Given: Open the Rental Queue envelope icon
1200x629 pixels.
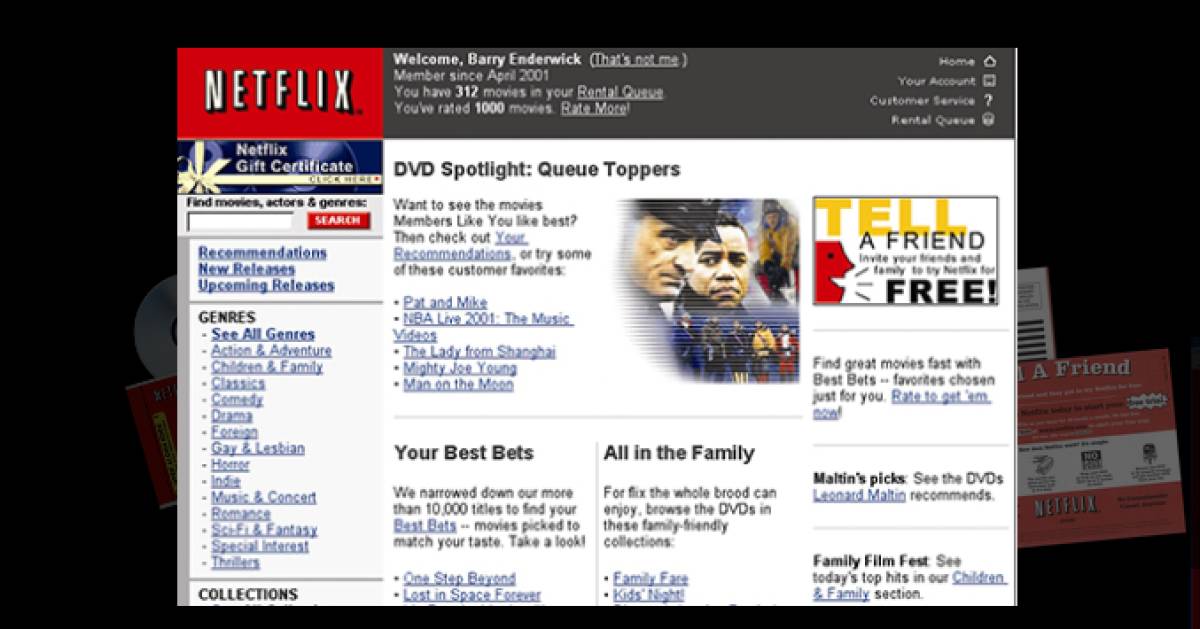Looking at the screenshot, I should pos(988,120).
